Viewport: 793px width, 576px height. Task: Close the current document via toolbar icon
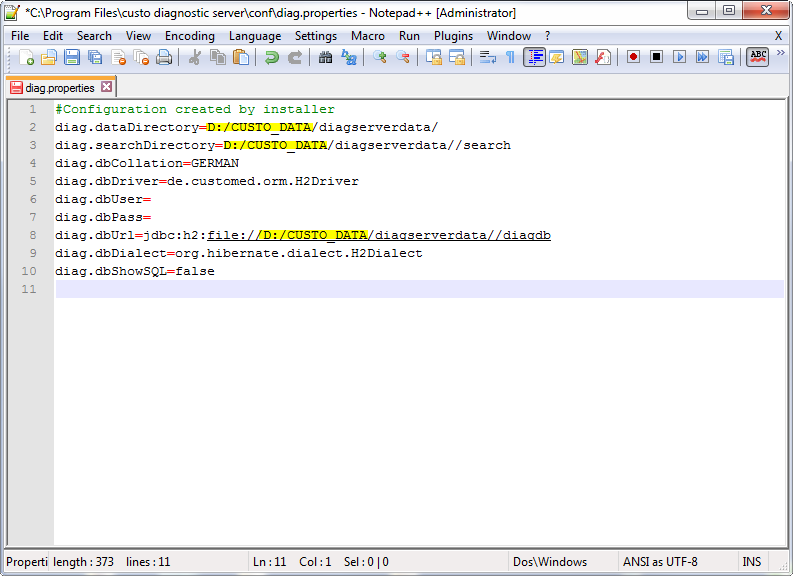pyautogui.click(x=118, y=57)
